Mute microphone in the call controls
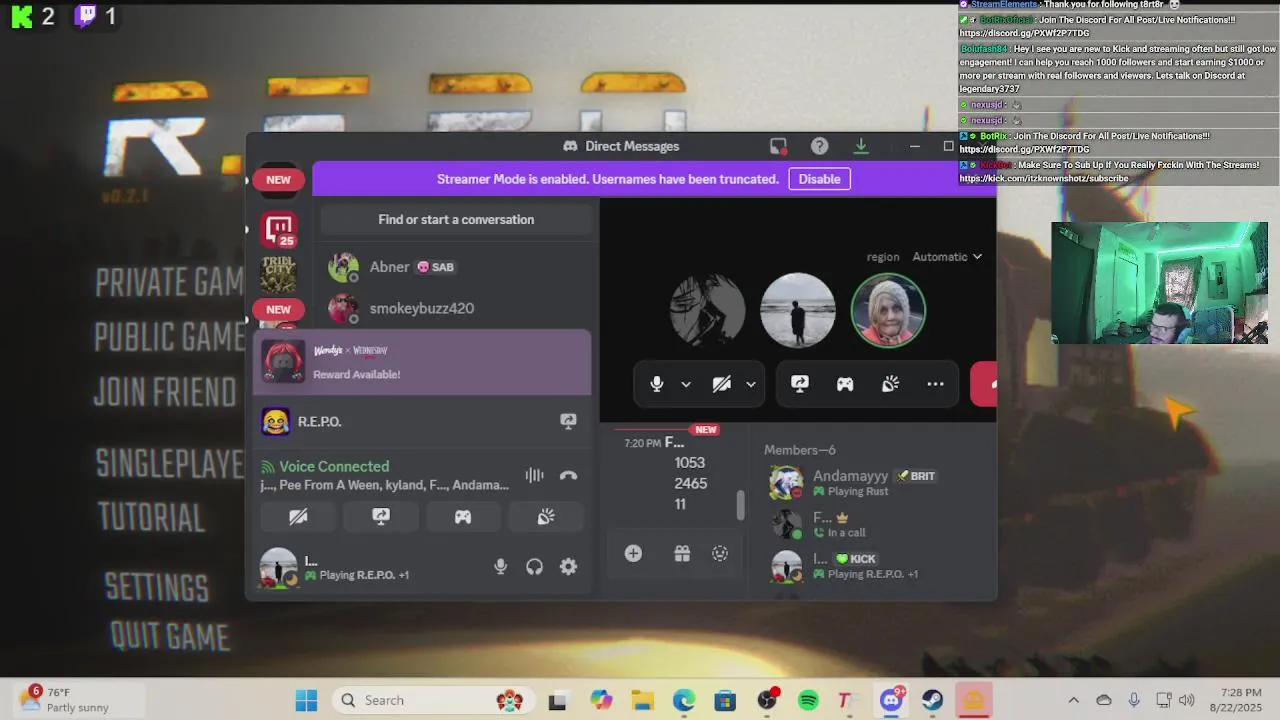Image resolution: width=1280 pixels, height=720 pixels. pos(657,384)
